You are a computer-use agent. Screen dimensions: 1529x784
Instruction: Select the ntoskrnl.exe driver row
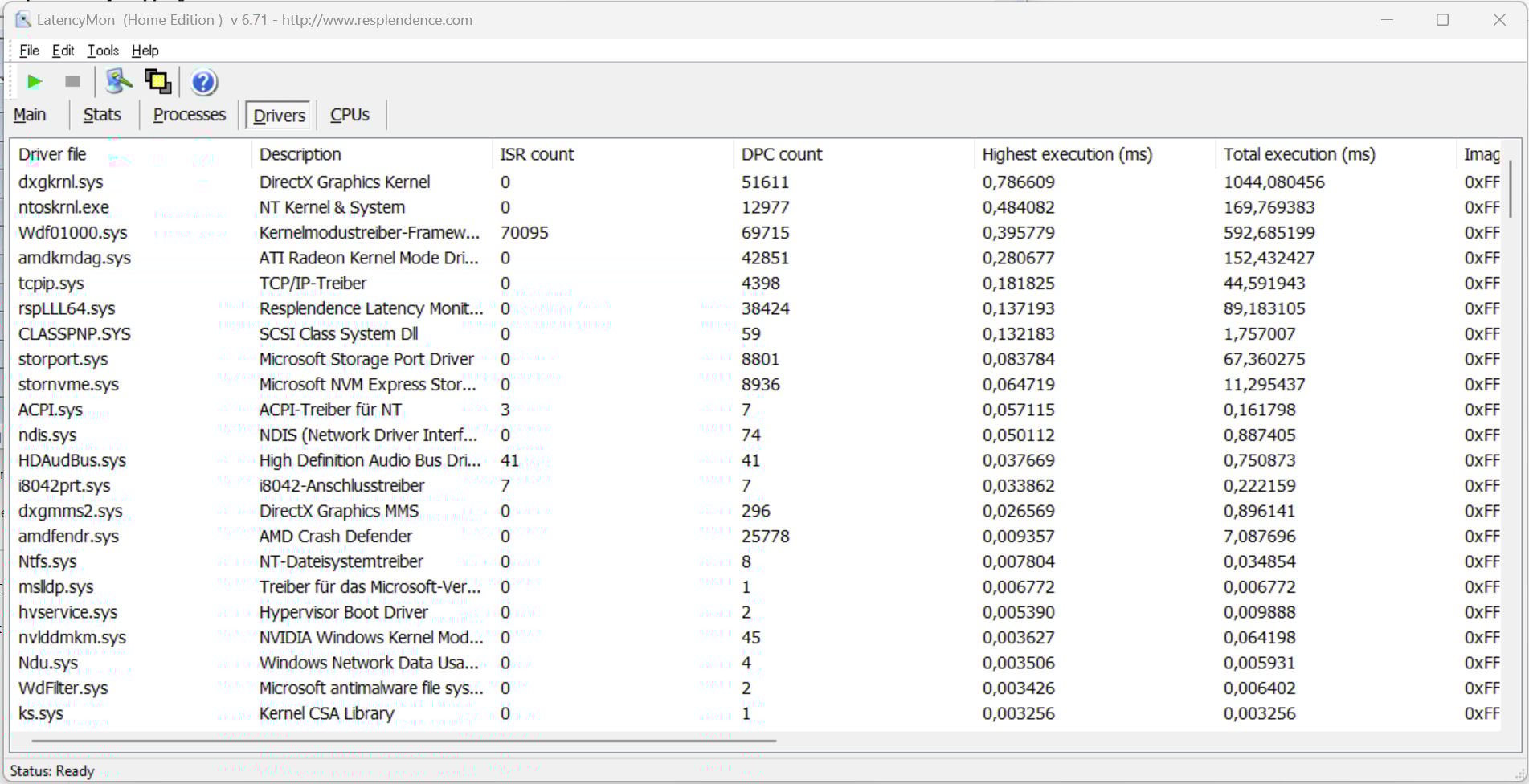coord(755,207)
